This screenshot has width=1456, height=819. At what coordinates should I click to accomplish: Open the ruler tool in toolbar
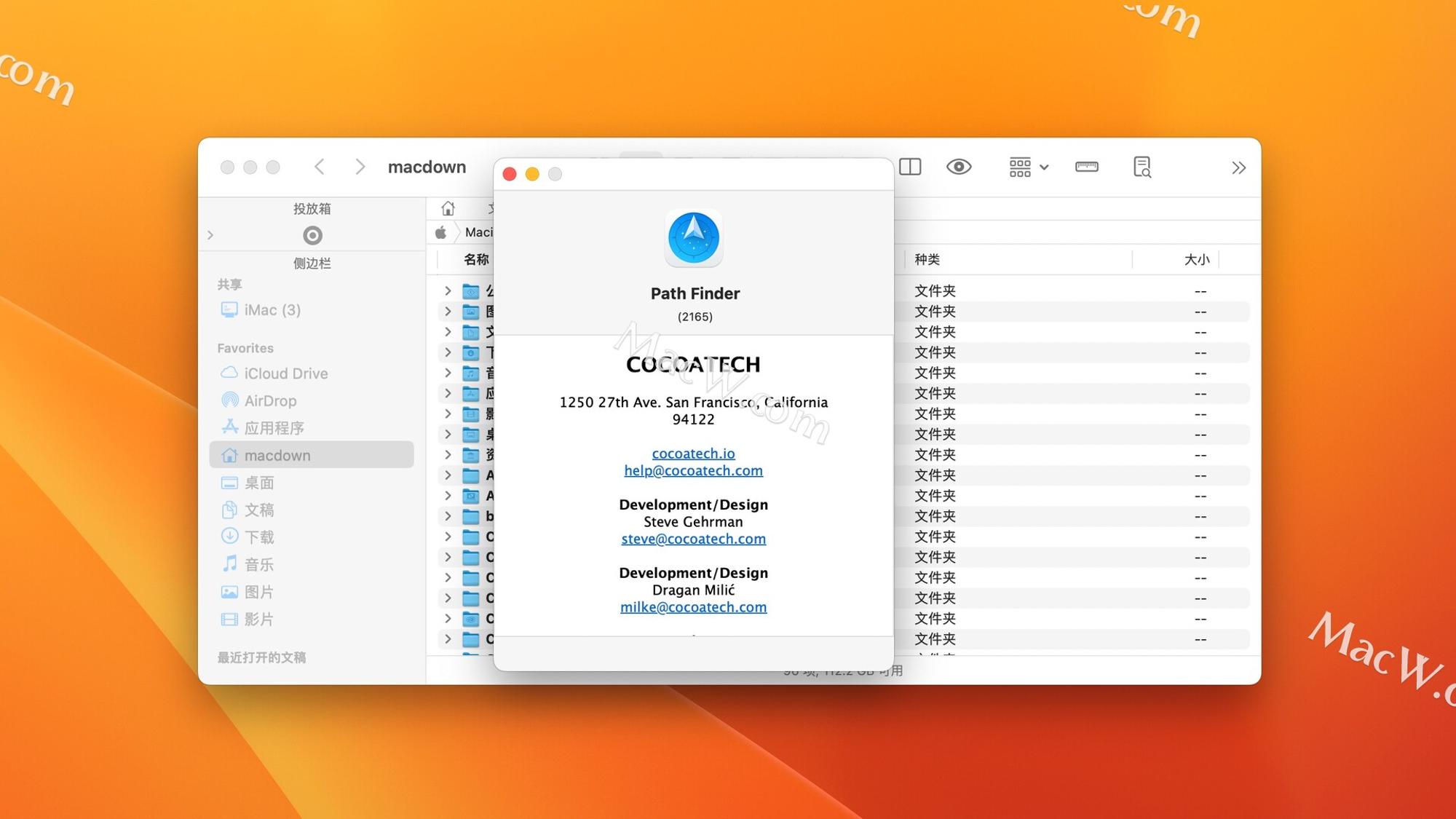(1086, 167)
